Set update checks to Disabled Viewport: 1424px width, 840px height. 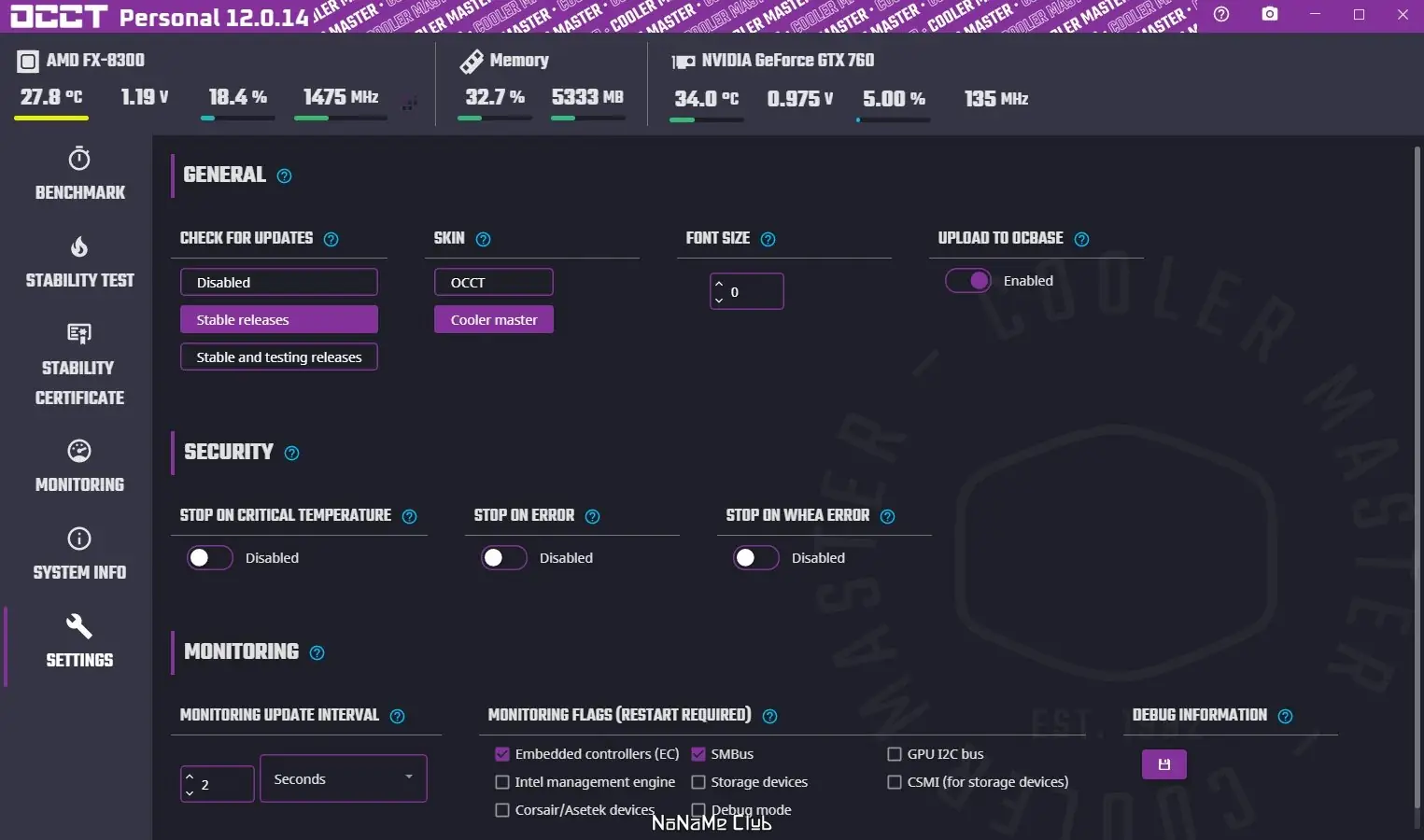coord(279,282)
